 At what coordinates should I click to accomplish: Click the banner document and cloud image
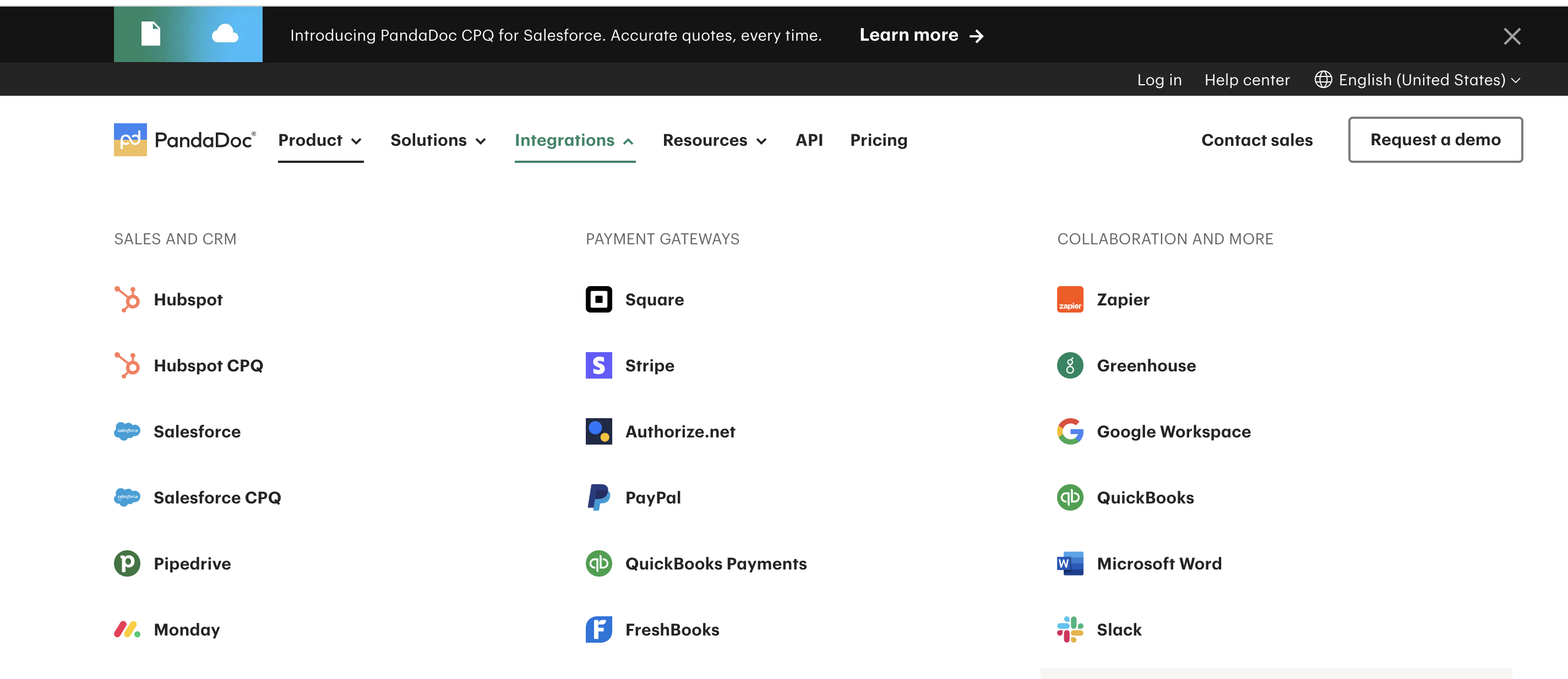(188, 35)
